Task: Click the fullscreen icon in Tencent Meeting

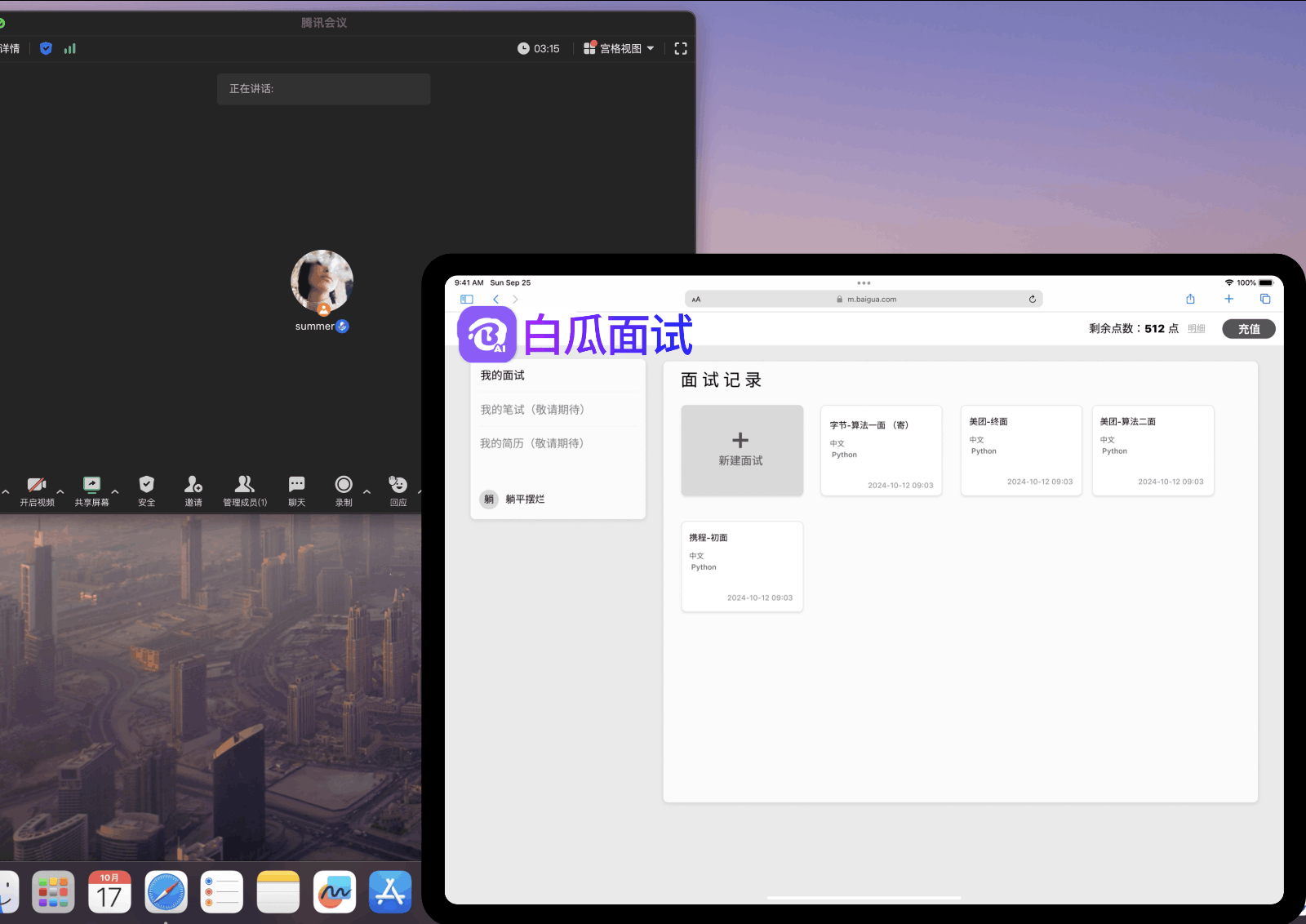Action: [681, 48]
